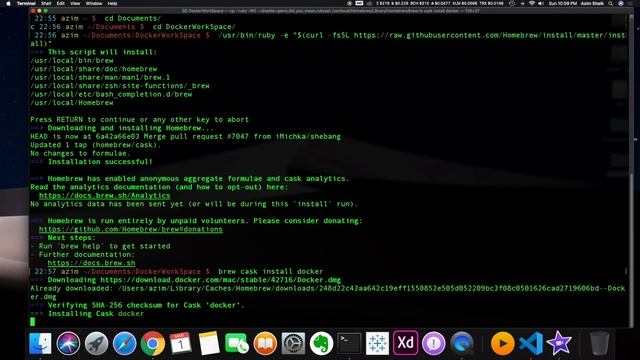
Task: Click the Wi-Fi status icon
Action: [531, 3]
